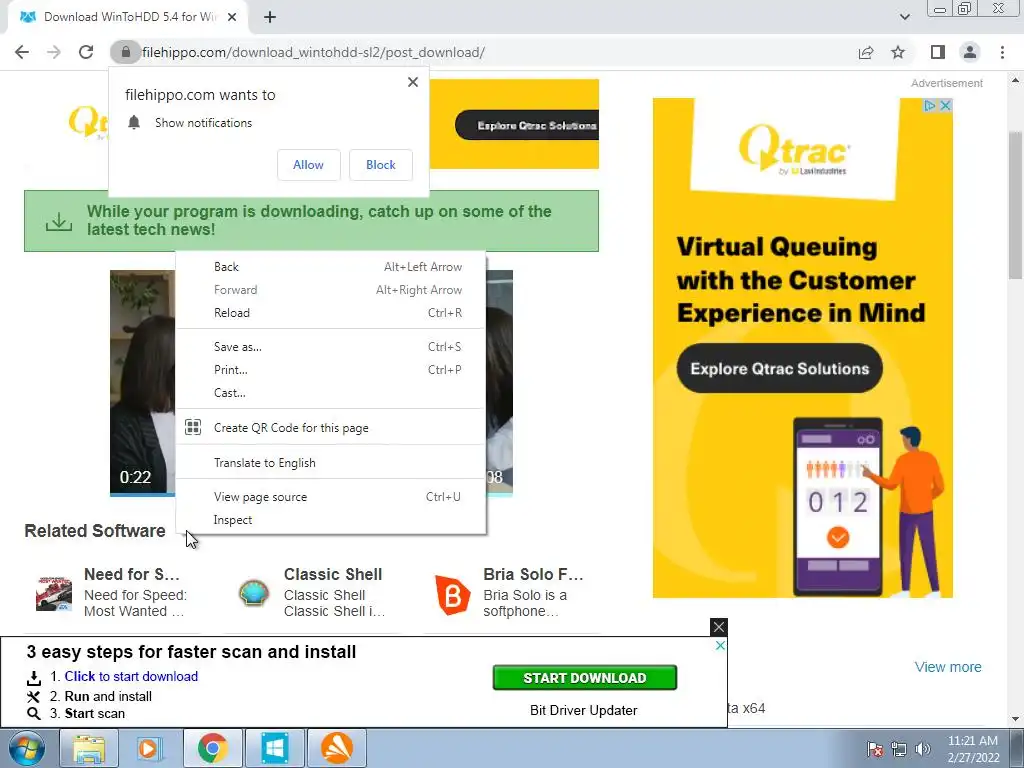Click the Classic Shell shell icon
1024x768 pixels.
[253, 593]
